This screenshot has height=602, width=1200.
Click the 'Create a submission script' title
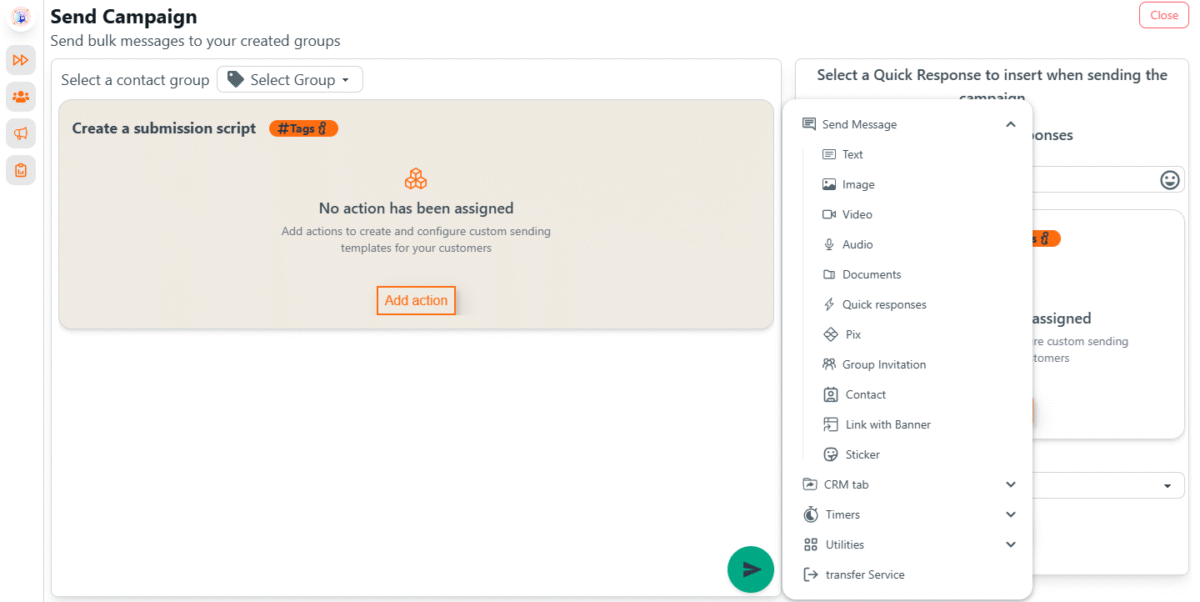pos(164,128)
